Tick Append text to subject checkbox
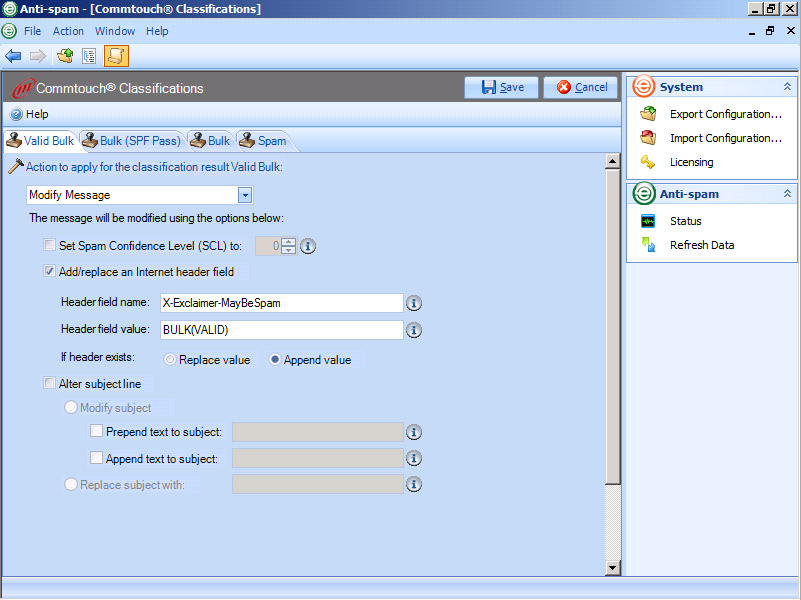The image size is (801, 600). click(96, 458)
